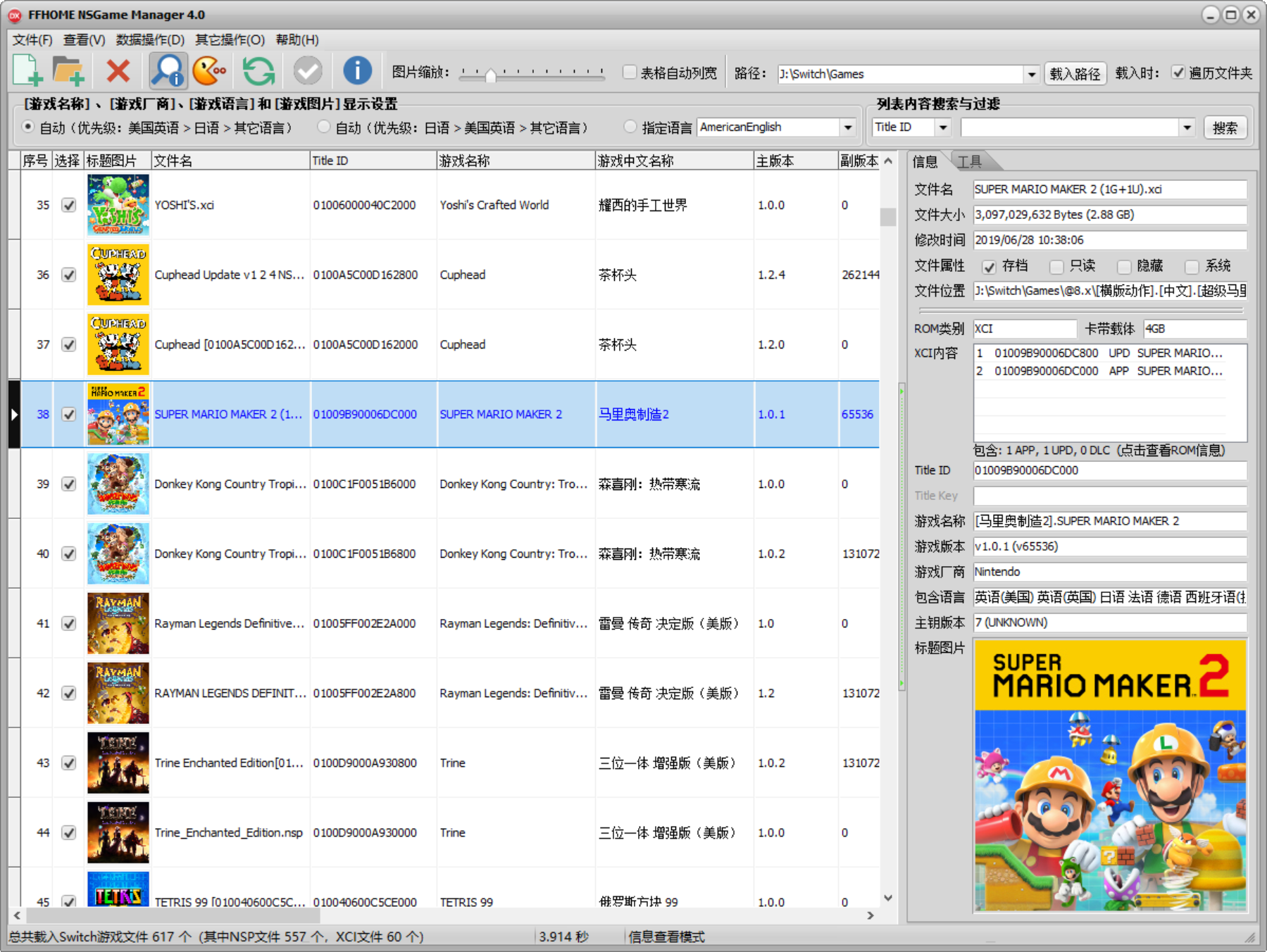Open the 帮助(H) menu

297,40
